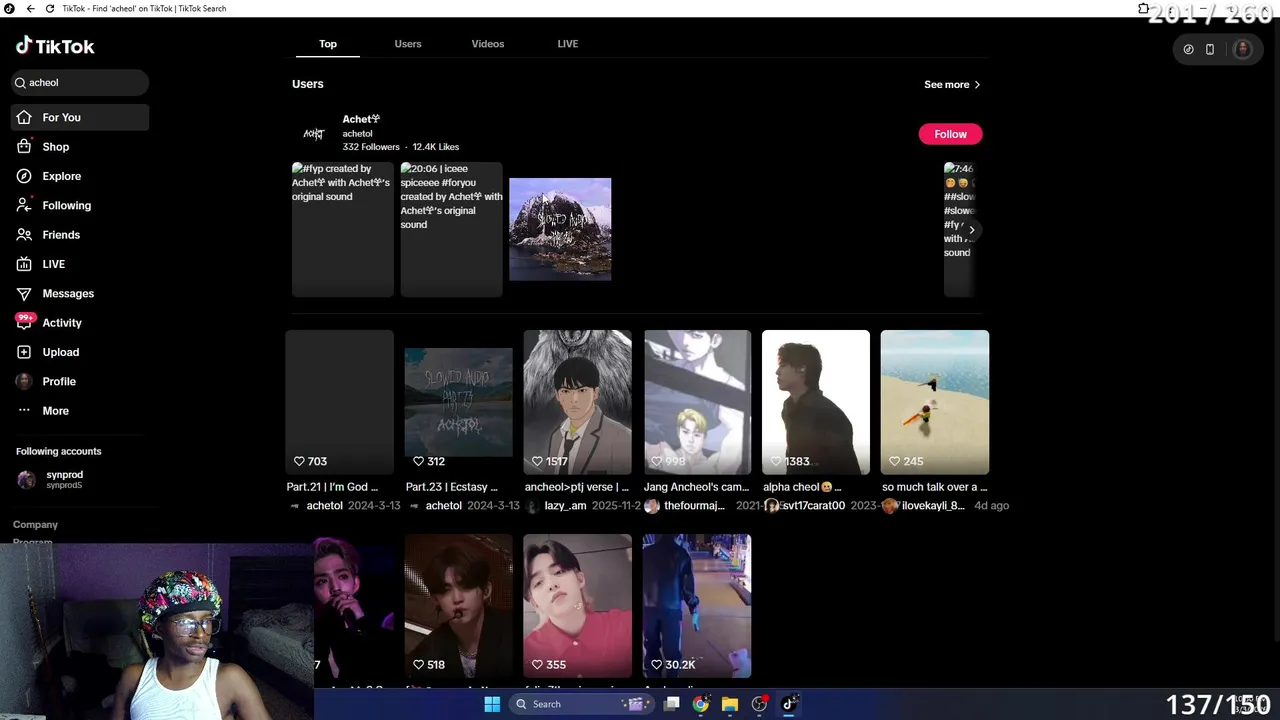
Task: Open the video with 703 likes
Action: tap(340, 402)
